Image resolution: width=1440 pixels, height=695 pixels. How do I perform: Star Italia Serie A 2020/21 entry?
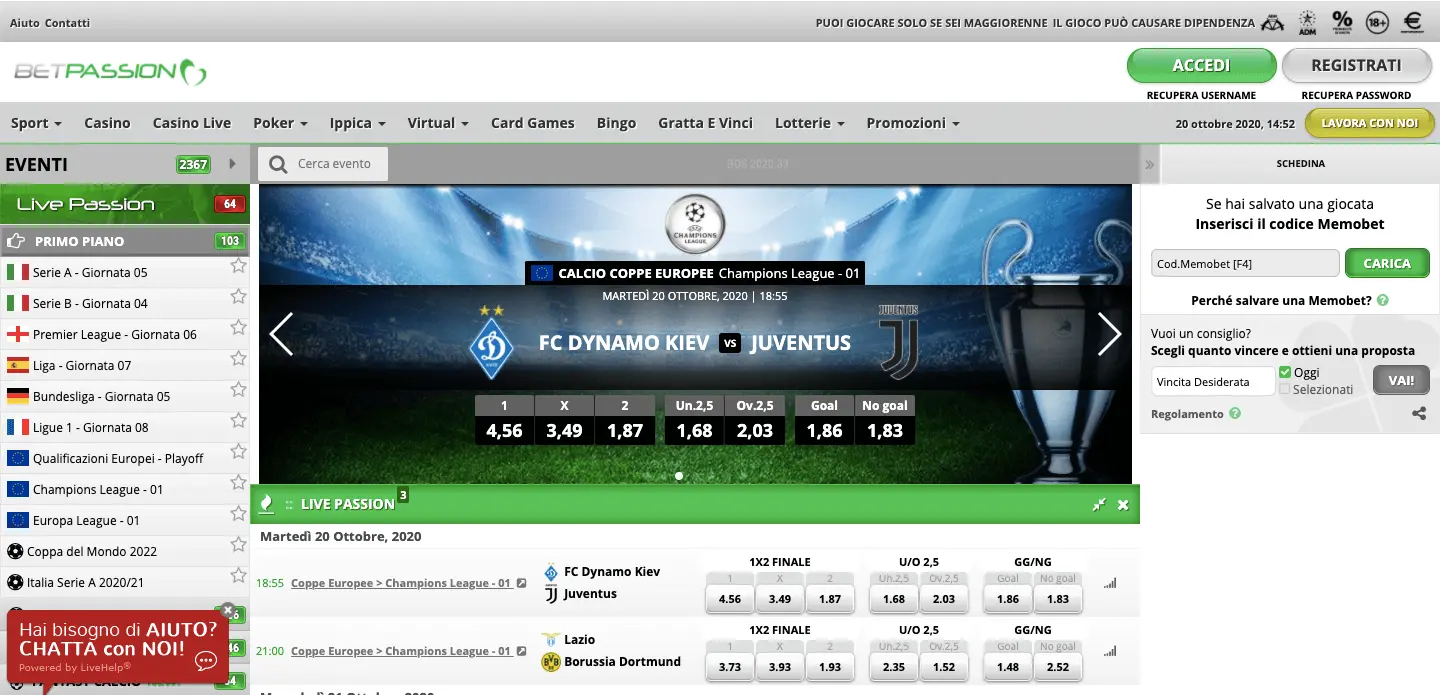(x=238, y=576)
